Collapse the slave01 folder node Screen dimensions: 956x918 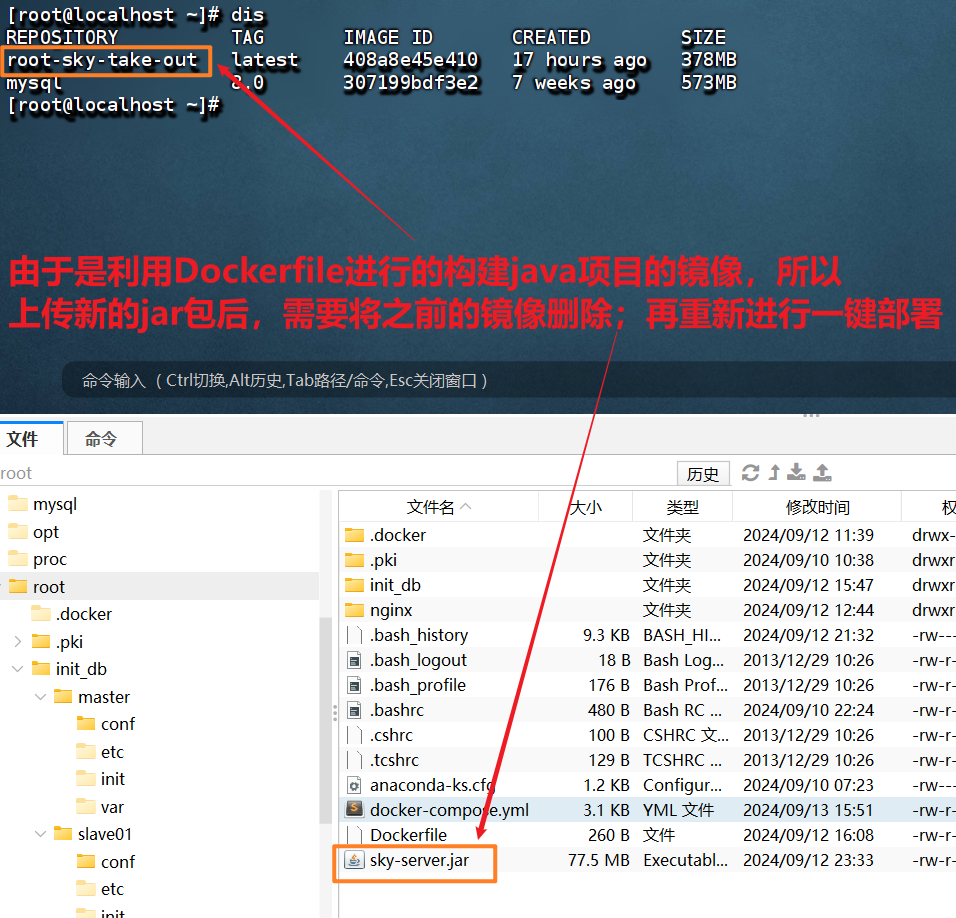coord(41,834)
